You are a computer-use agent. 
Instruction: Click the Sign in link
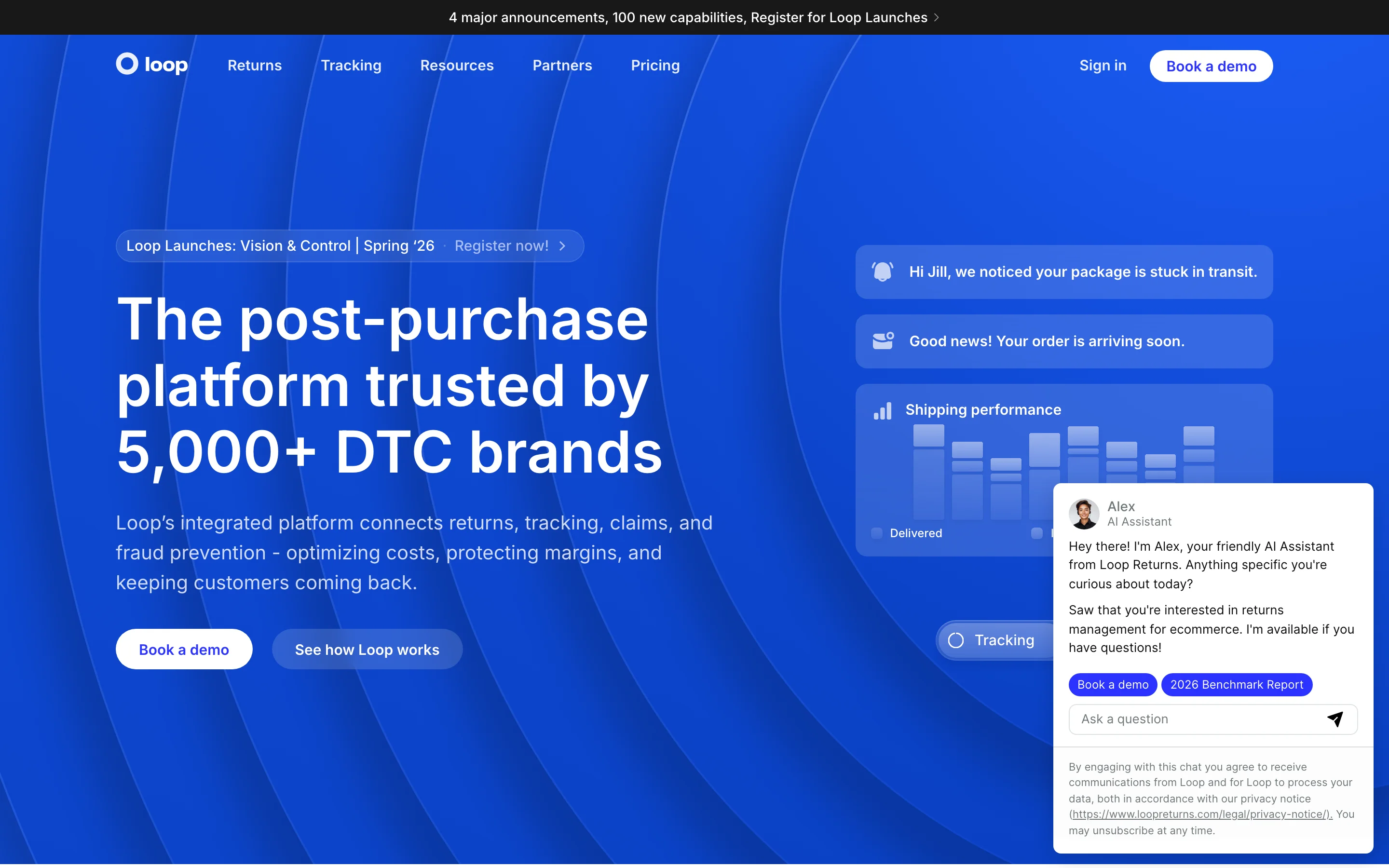(x=1103, y=66)
